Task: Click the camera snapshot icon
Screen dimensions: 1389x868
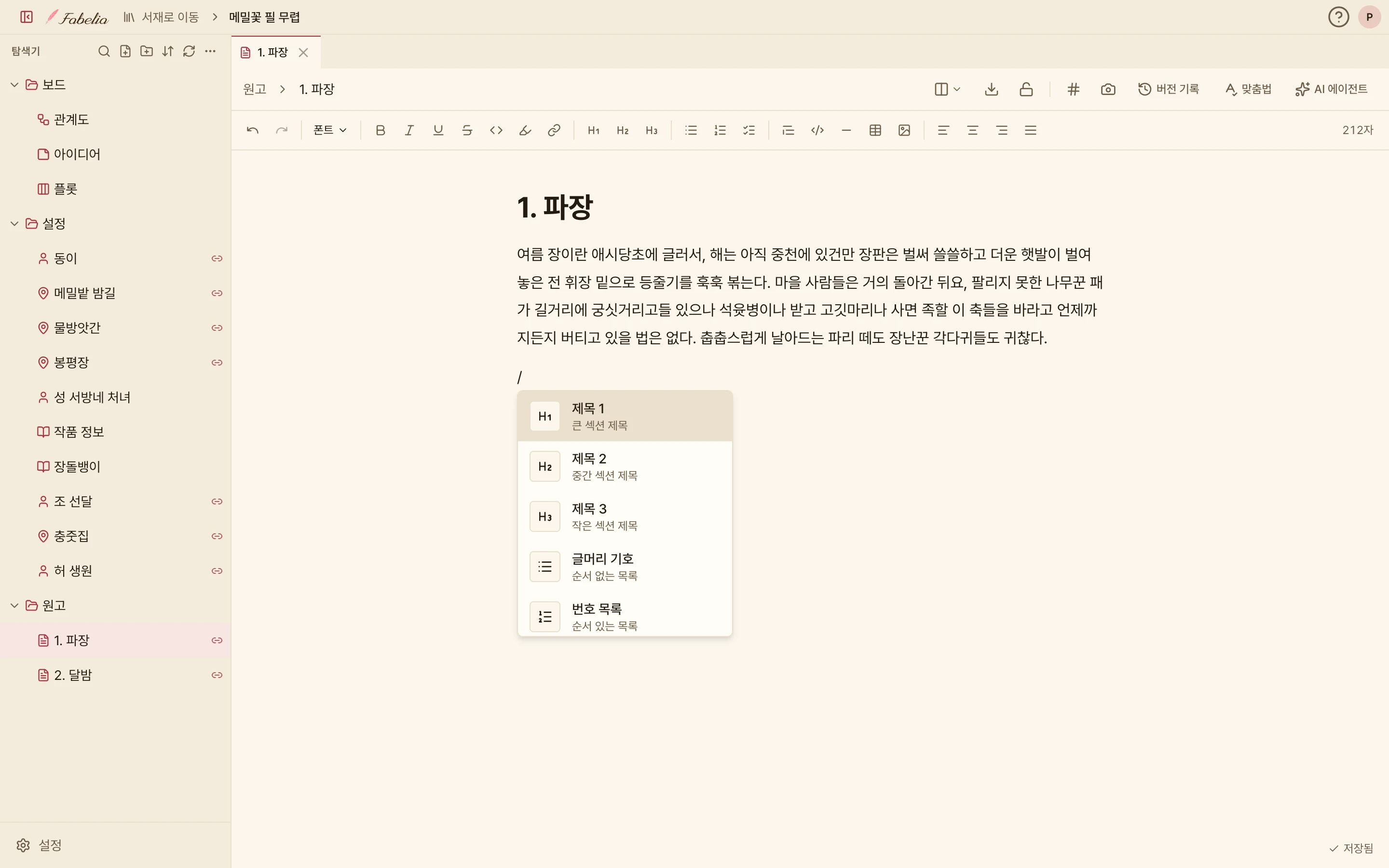Action: pos(1108,89)
